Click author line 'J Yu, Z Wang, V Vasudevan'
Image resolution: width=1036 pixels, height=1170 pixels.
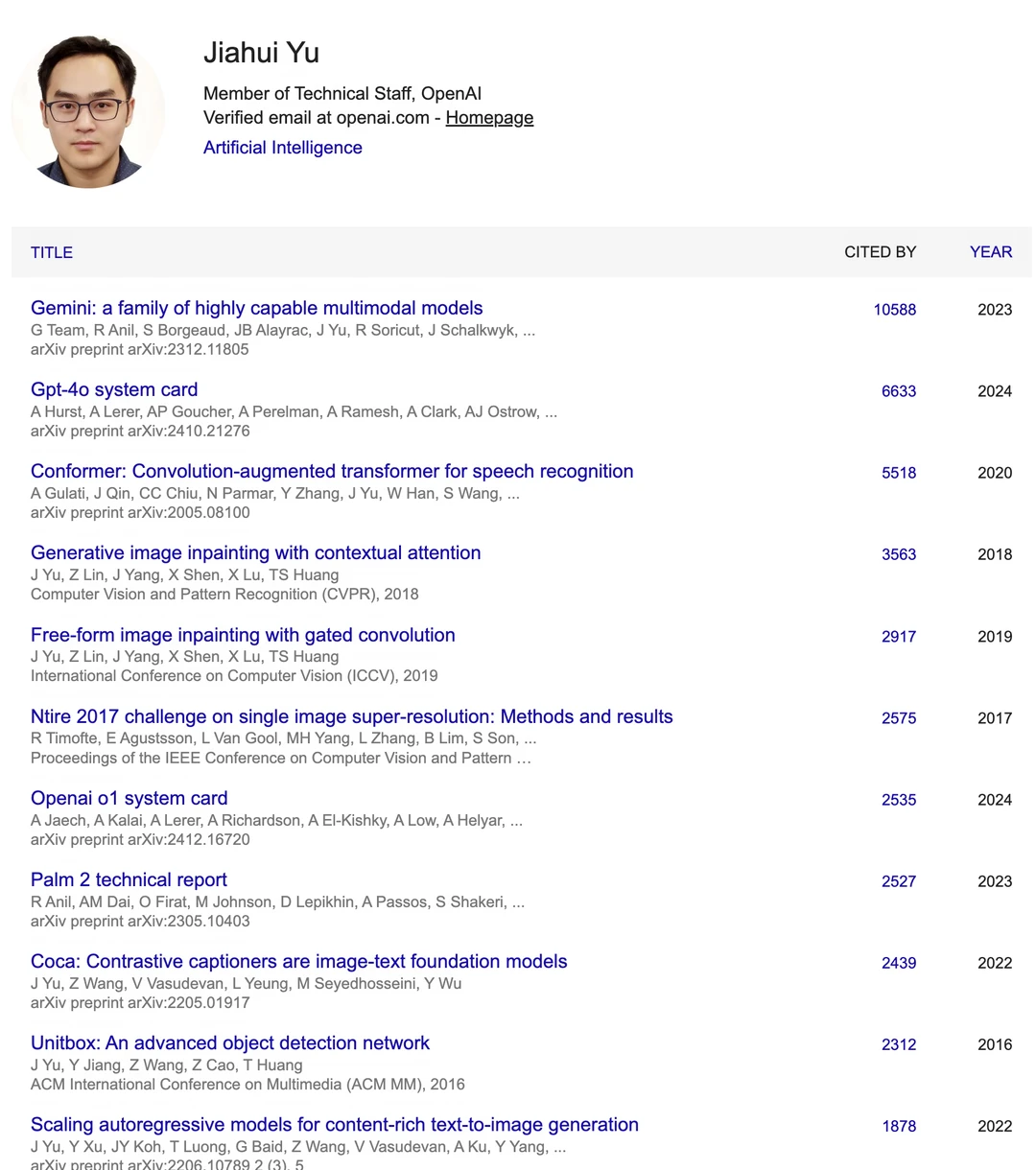pyautogui.click(x=247, y=983)
